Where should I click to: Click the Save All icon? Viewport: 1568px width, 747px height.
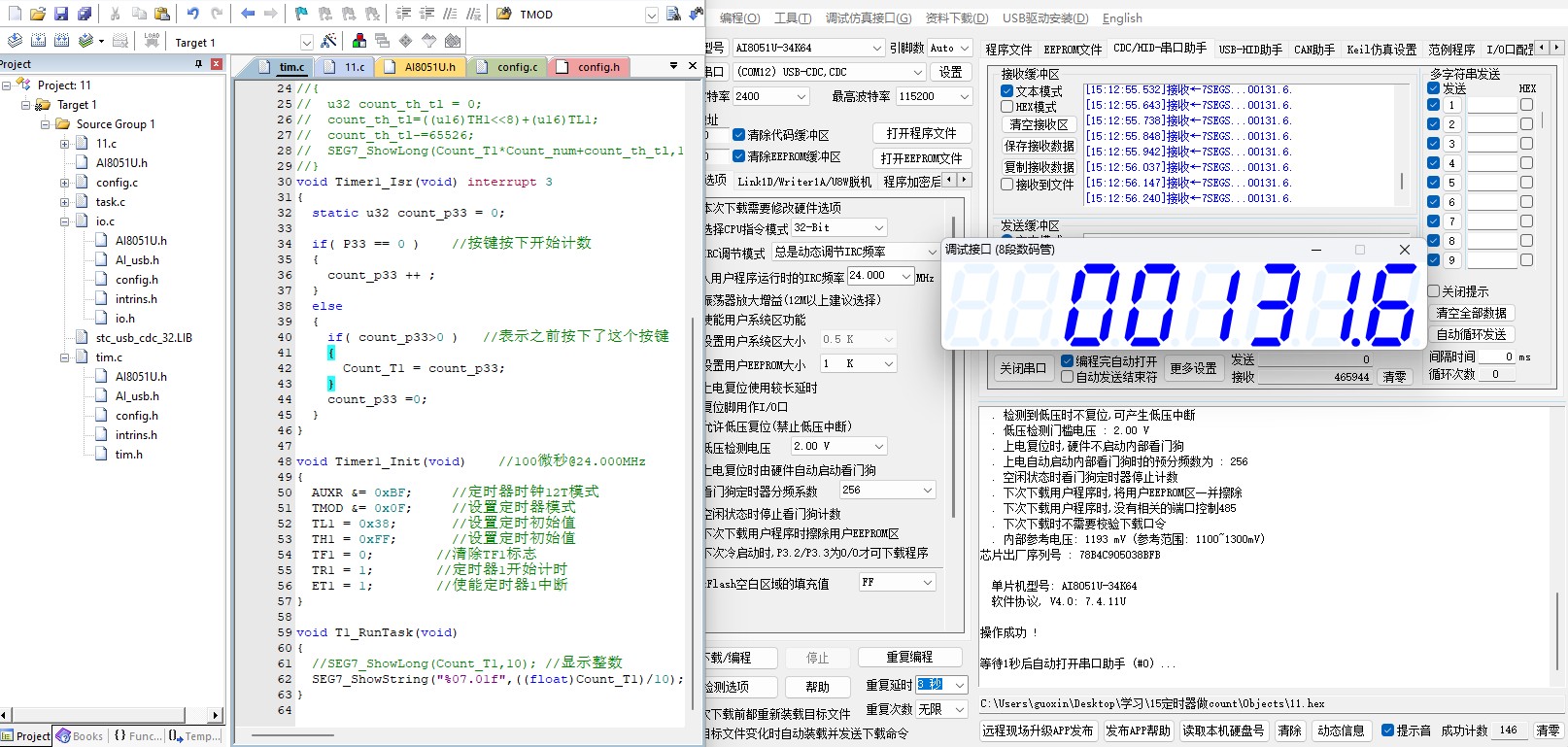[x=85, y=14]
